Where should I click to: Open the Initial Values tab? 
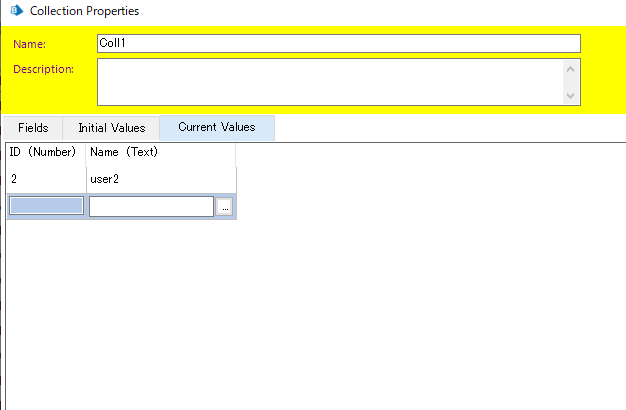111,128
